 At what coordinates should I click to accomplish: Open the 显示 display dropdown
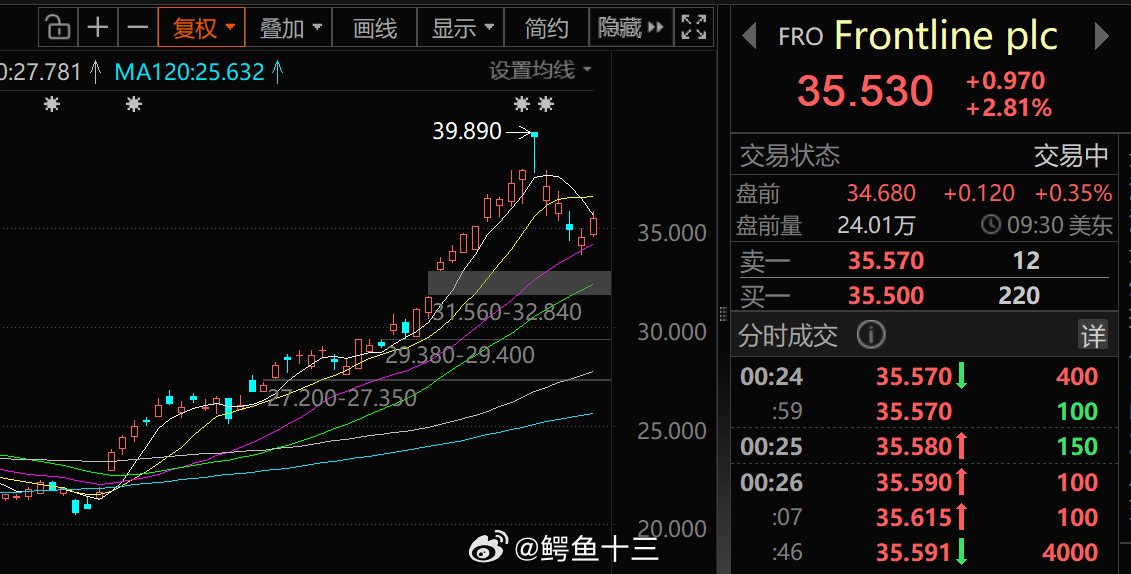(460, 28)
